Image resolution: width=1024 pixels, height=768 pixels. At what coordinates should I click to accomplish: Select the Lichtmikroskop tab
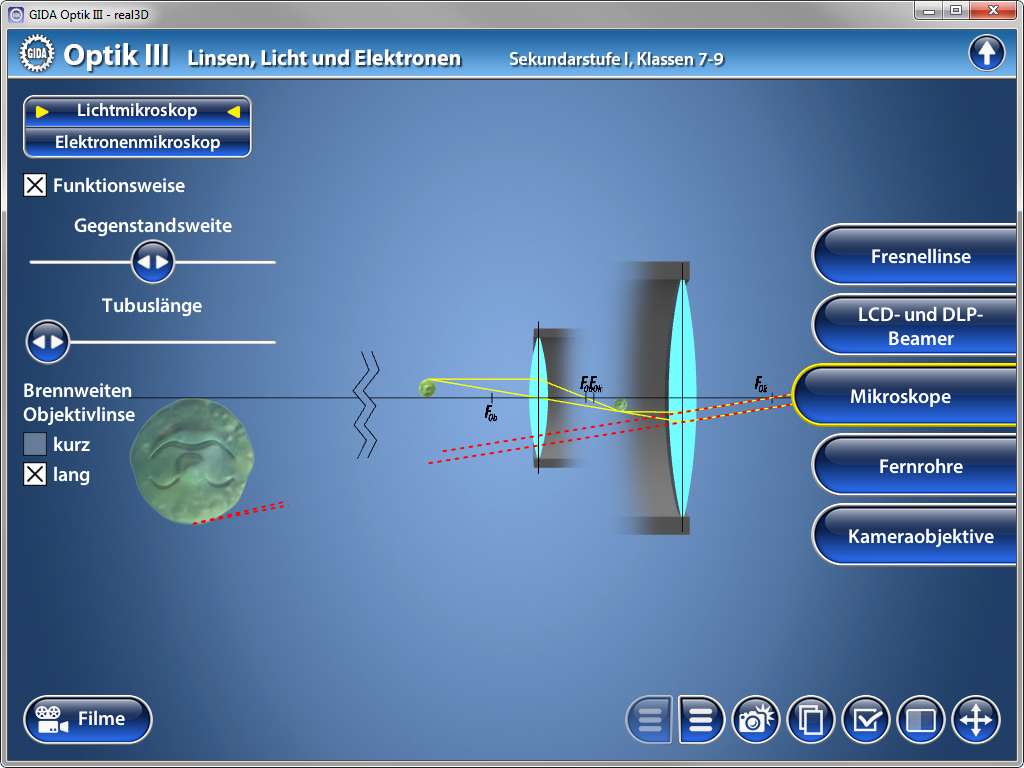coord(137,111)
